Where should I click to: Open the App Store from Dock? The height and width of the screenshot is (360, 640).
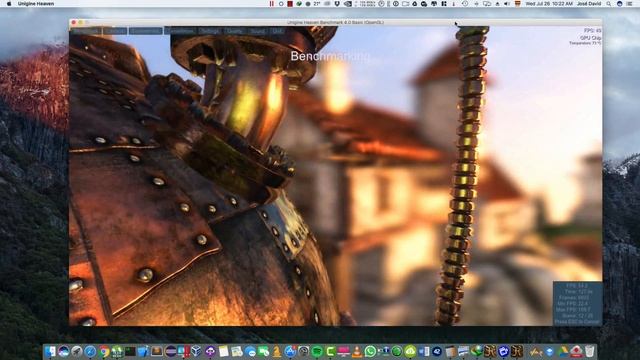coord(290,351)
